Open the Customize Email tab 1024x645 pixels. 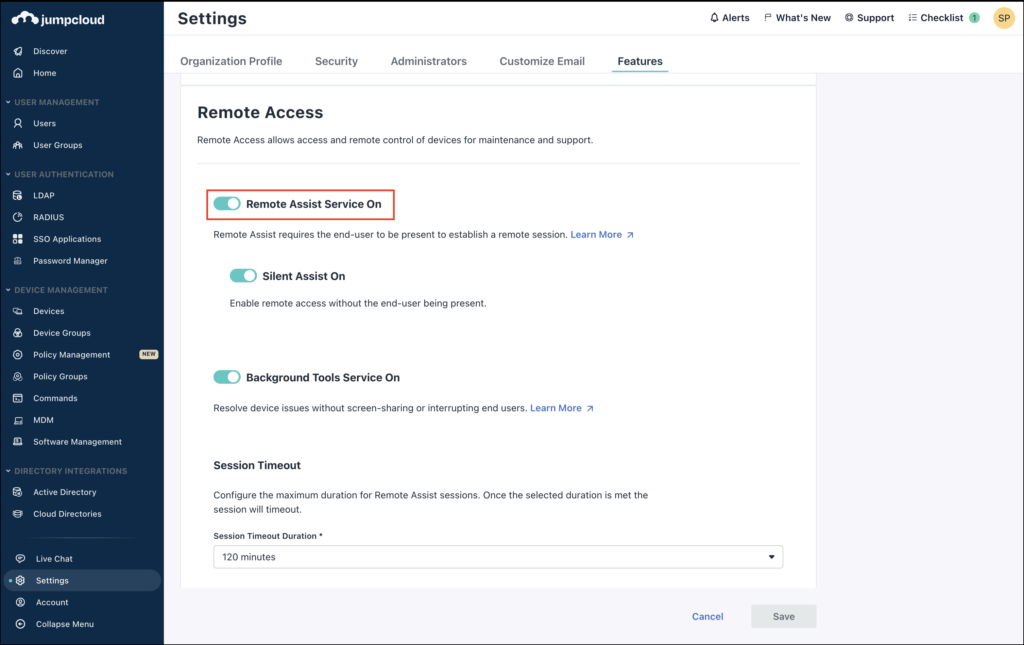point(542,61)
